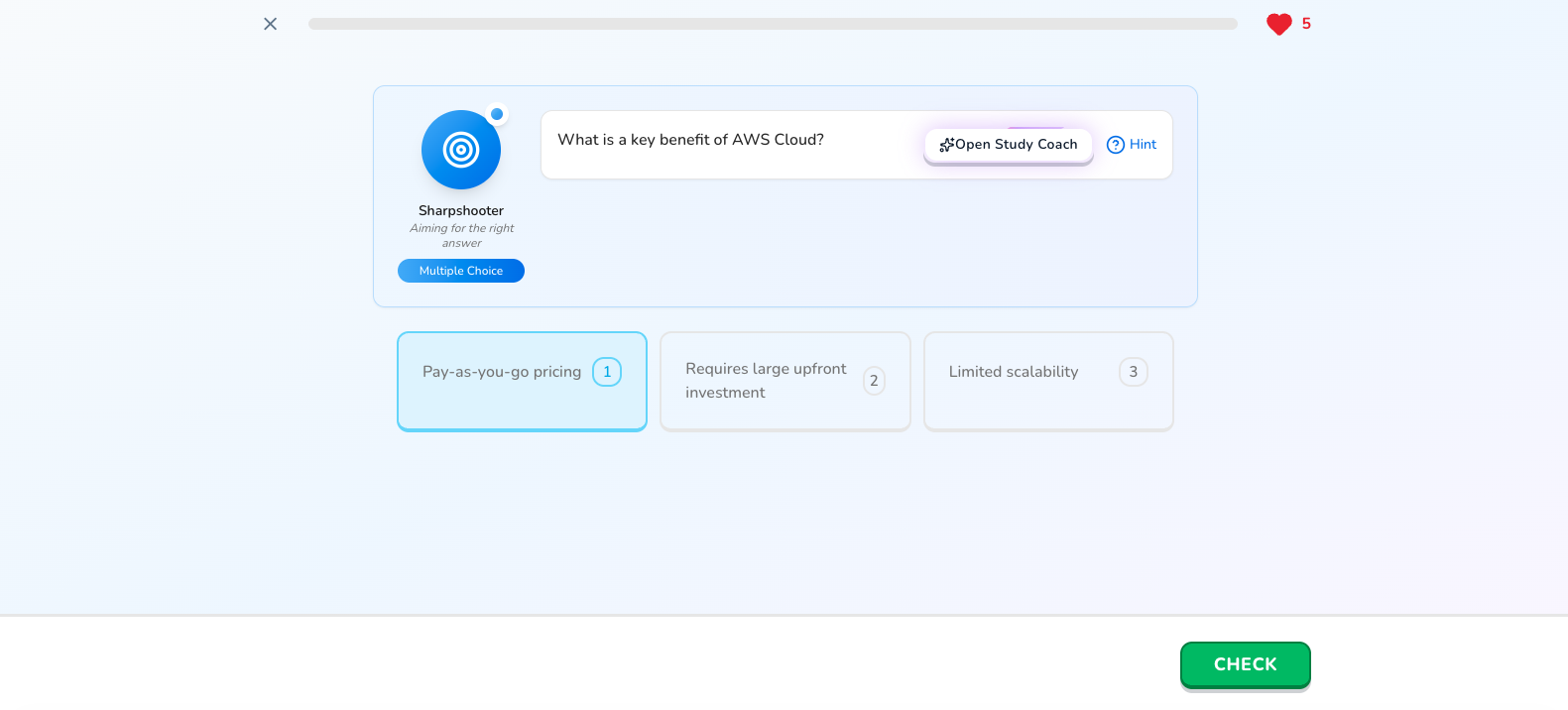Click the Sharpshooter name label
The width and height of the screenshot is (1568, 710).
point(461,210)
